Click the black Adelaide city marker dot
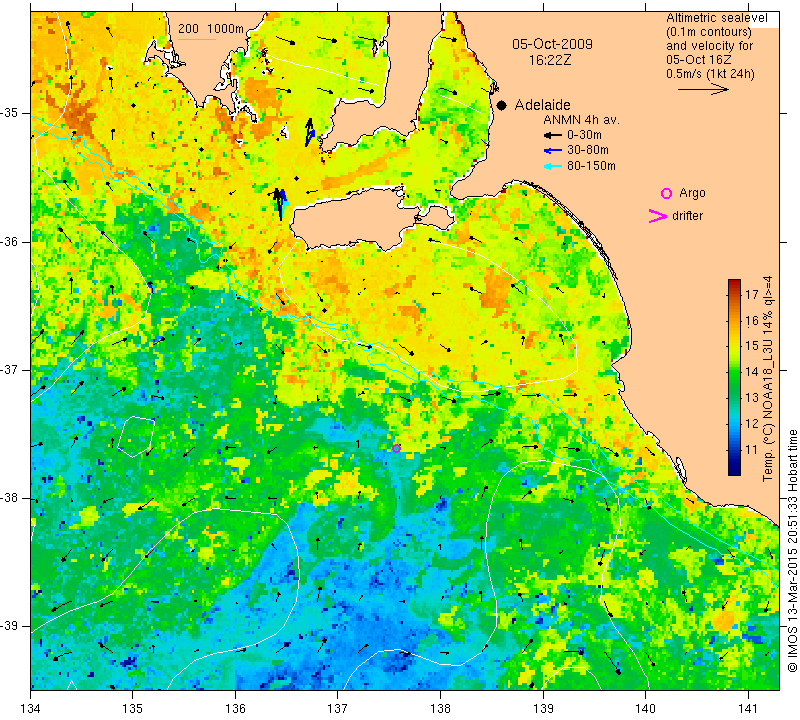 [502, 106]
